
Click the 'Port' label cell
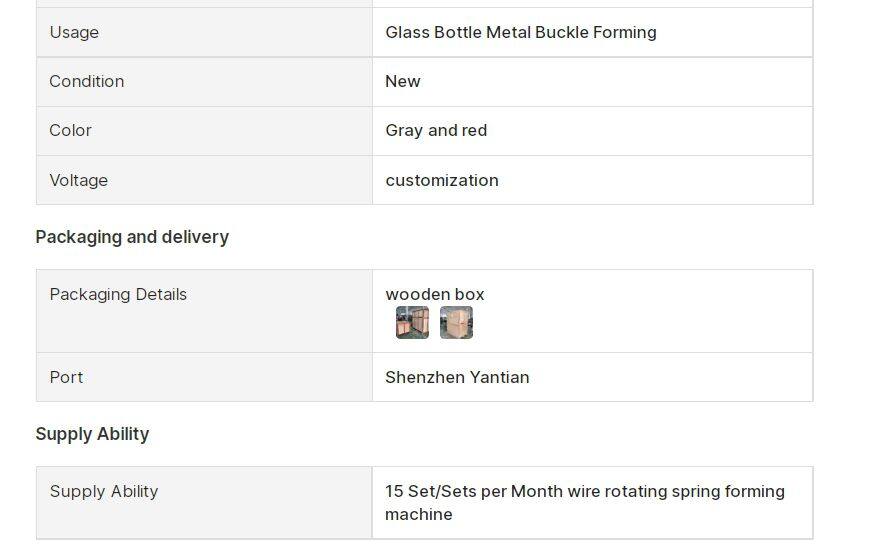point(66,377)
